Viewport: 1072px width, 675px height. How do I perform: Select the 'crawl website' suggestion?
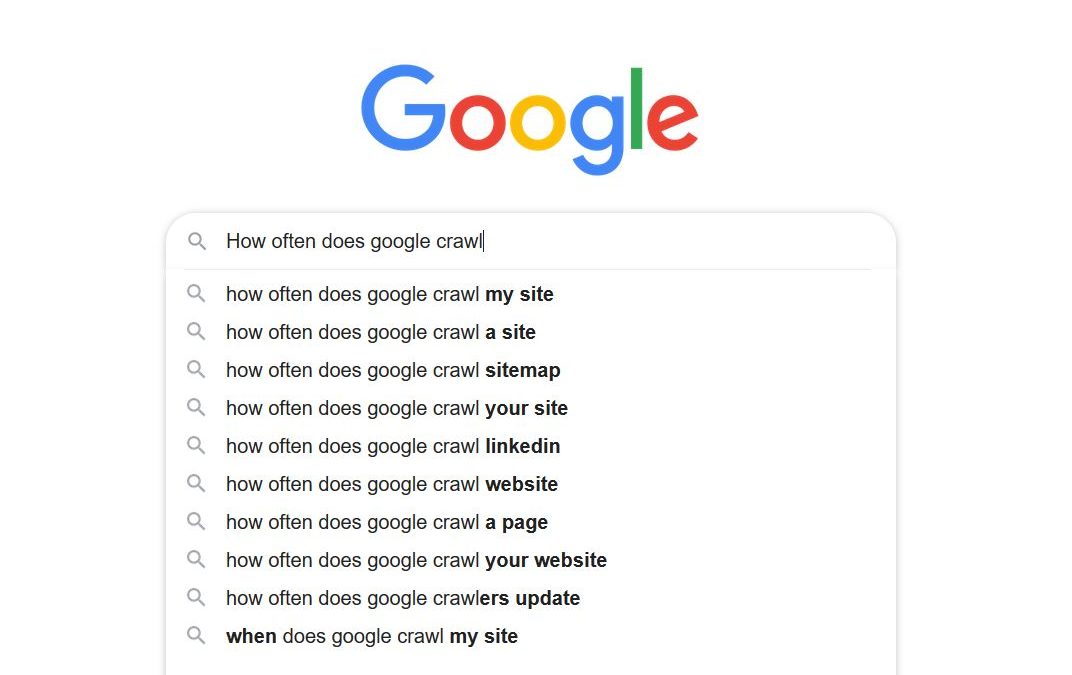[392, 484]
